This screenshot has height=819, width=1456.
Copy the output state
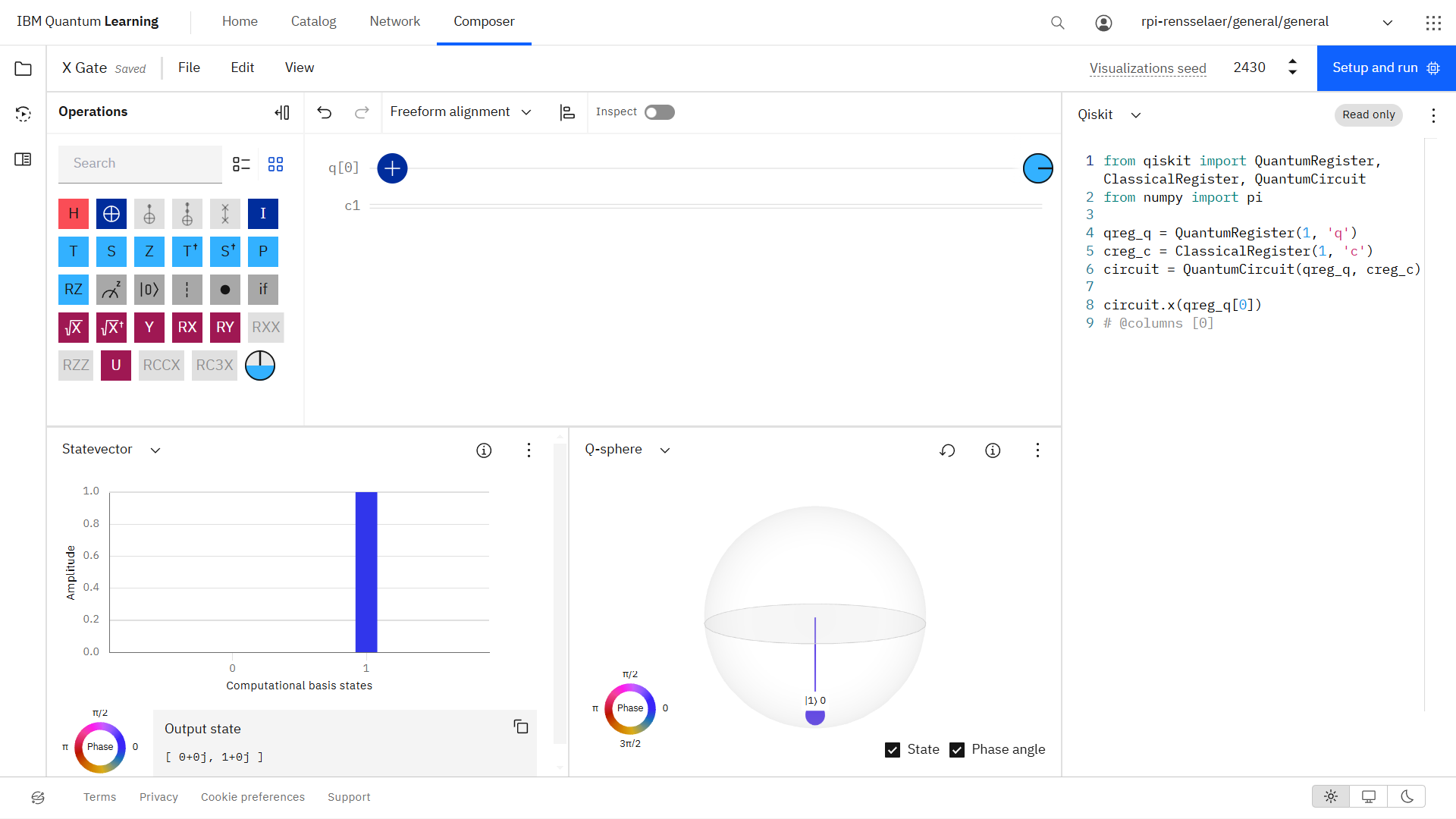(521, 726)
